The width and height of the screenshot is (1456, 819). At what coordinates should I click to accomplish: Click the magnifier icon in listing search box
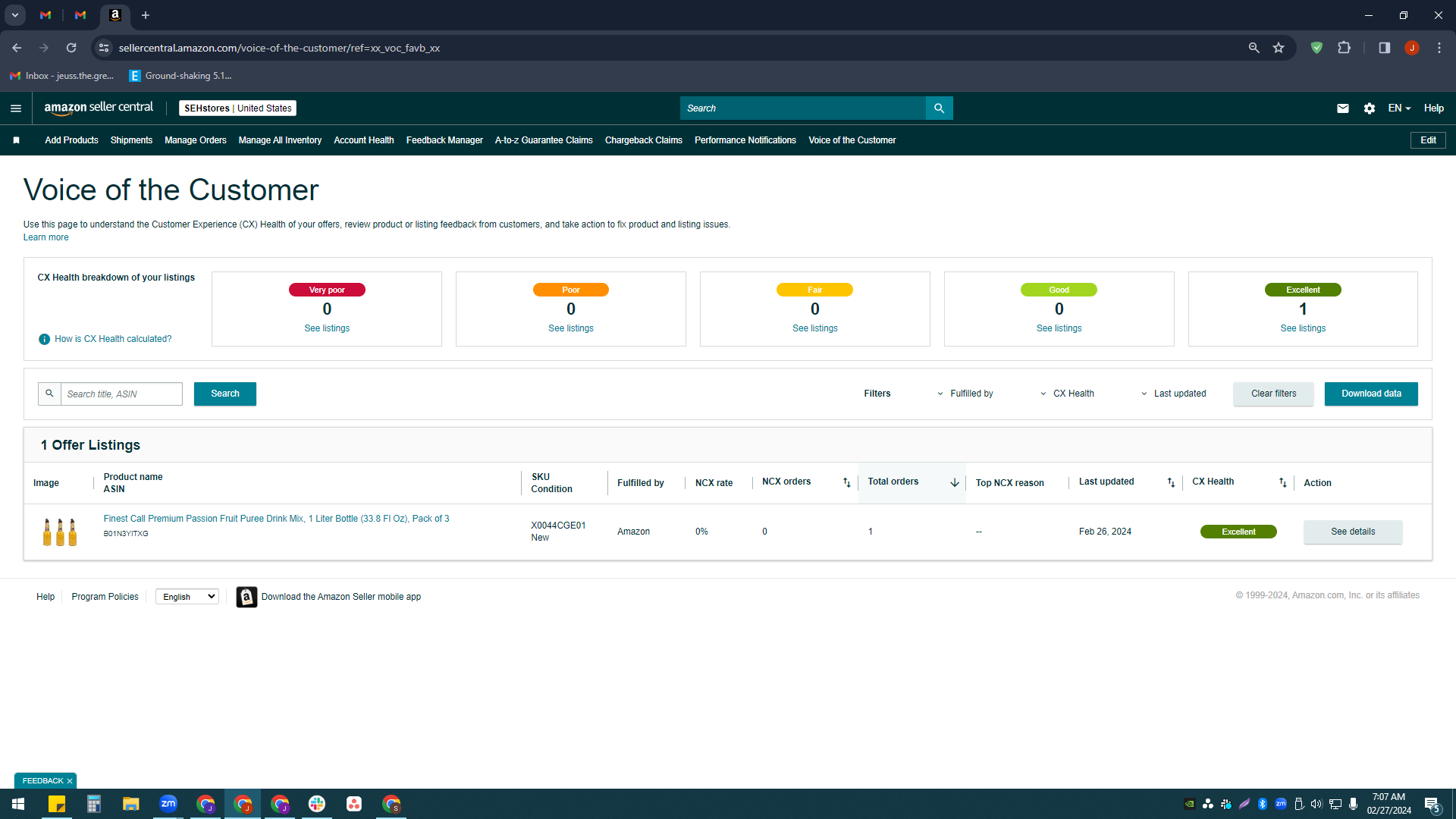tap(49, 394)
